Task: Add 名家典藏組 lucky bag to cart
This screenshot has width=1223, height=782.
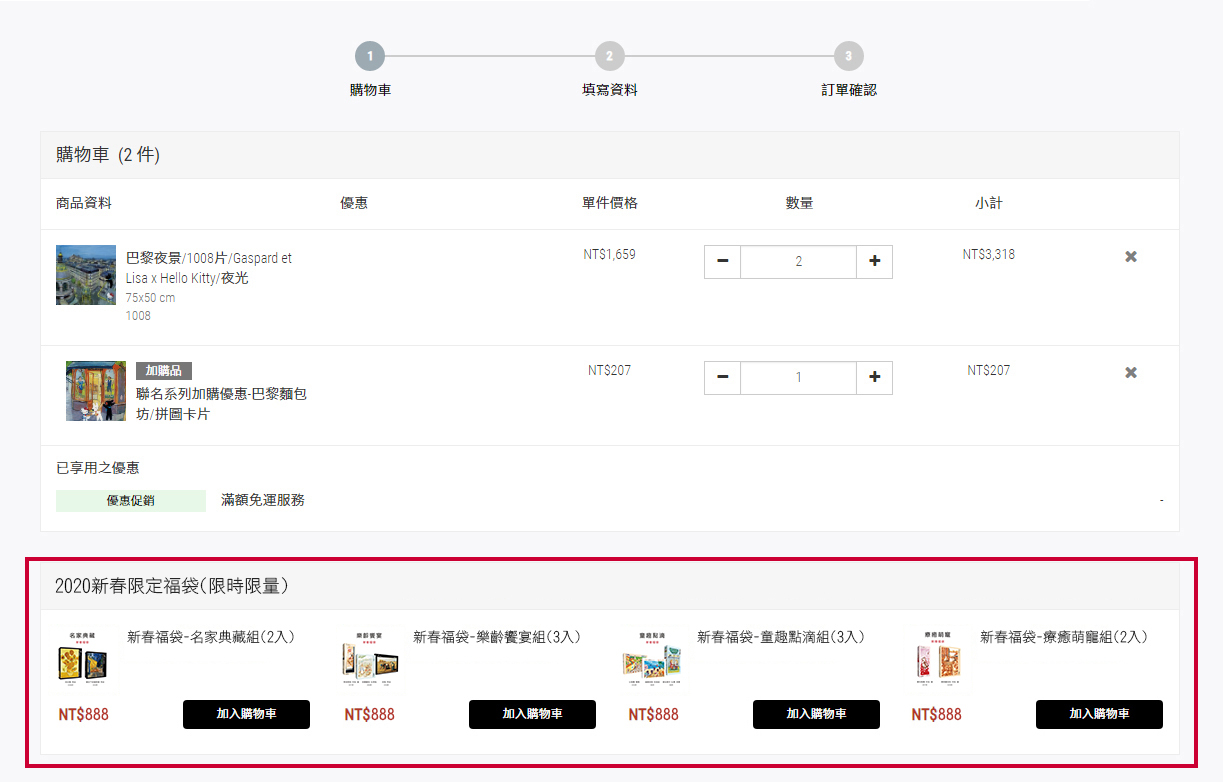Action: (246, 714)
